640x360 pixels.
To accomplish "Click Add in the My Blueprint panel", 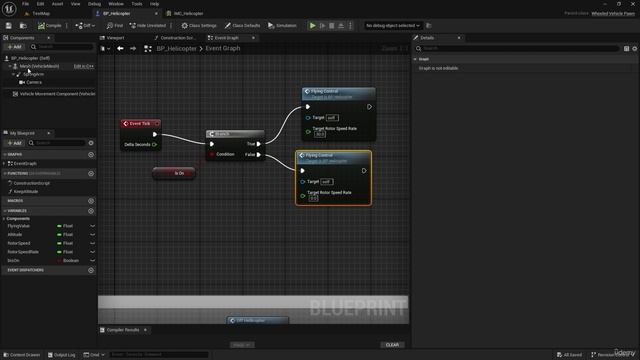I will (14, 143).
